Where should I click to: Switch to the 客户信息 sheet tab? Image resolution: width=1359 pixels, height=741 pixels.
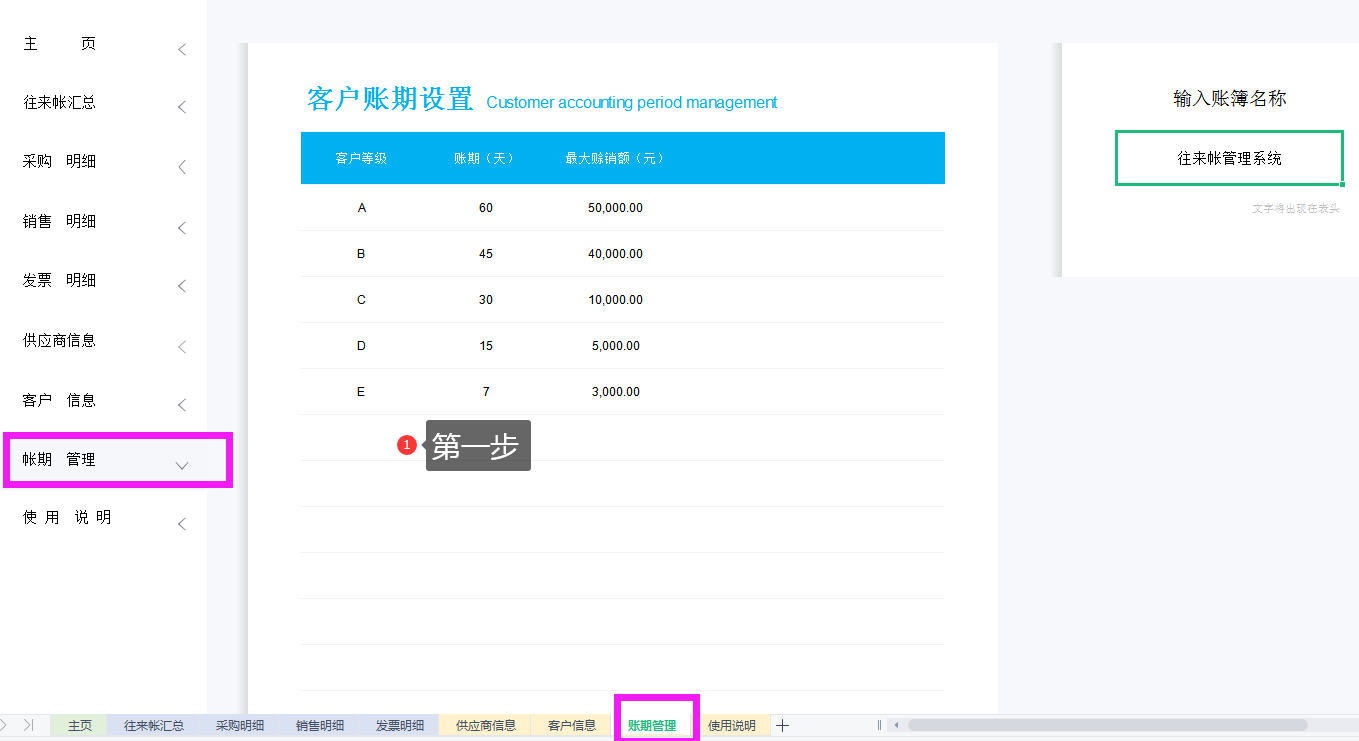[x=570, y=725]
